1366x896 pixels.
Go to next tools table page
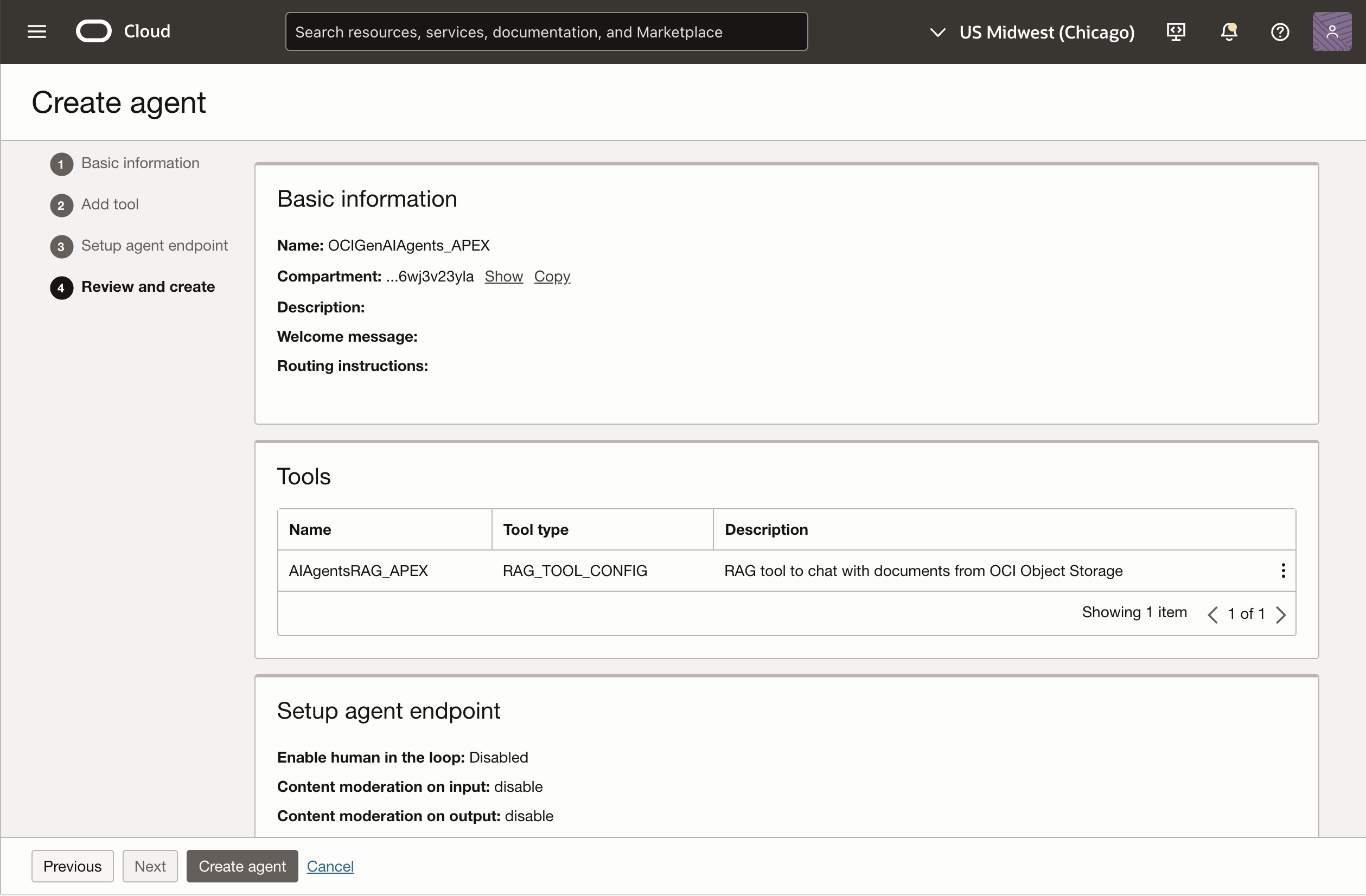tap(1280, 614)
